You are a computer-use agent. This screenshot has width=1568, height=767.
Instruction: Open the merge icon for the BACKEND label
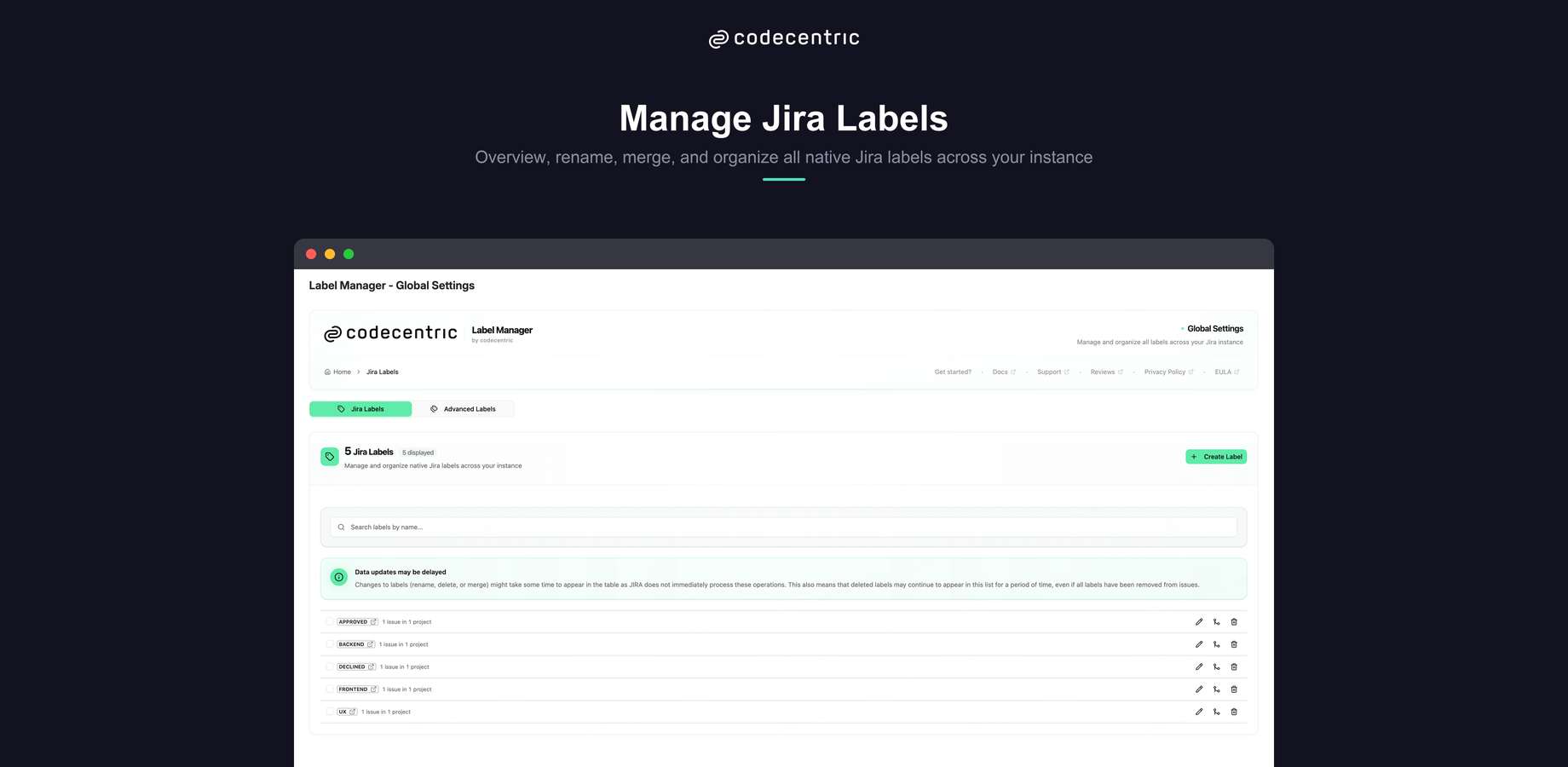tap(1216, 644)
